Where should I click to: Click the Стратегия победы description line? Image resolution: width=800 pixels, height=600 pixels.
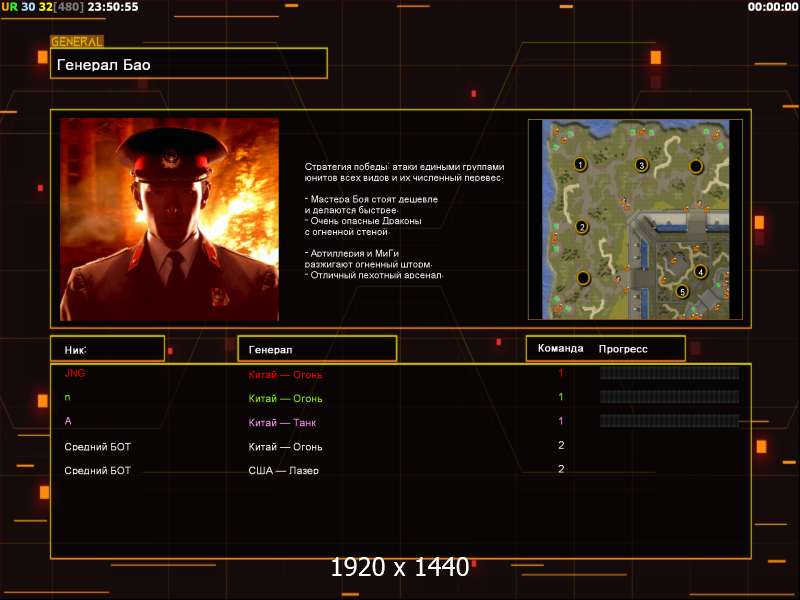pos(404,167)
